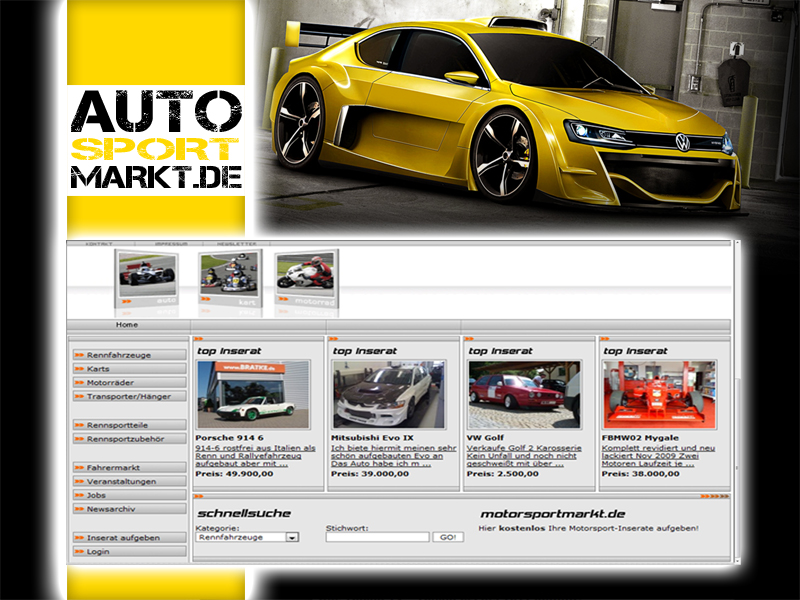This screenshot has height=600, width=800.
Task: Visit the Fahrermarkt section
Action: pos(130,467)
